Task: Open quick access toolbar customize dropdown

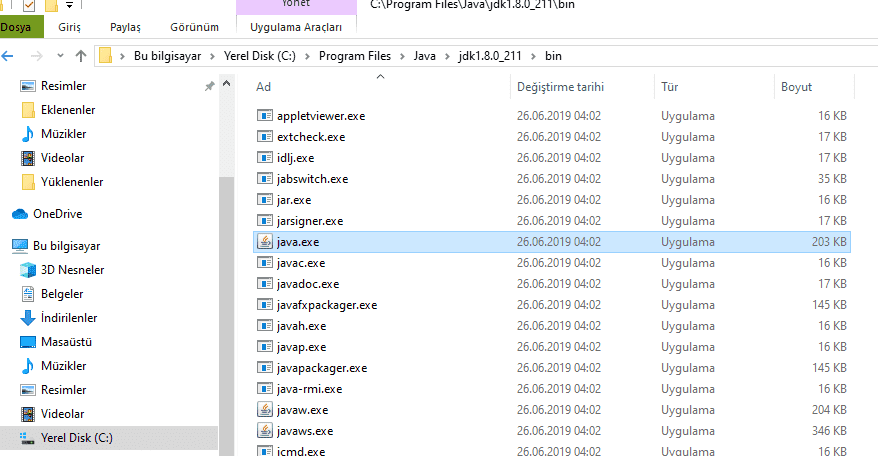Action: [x=69, y=5]
